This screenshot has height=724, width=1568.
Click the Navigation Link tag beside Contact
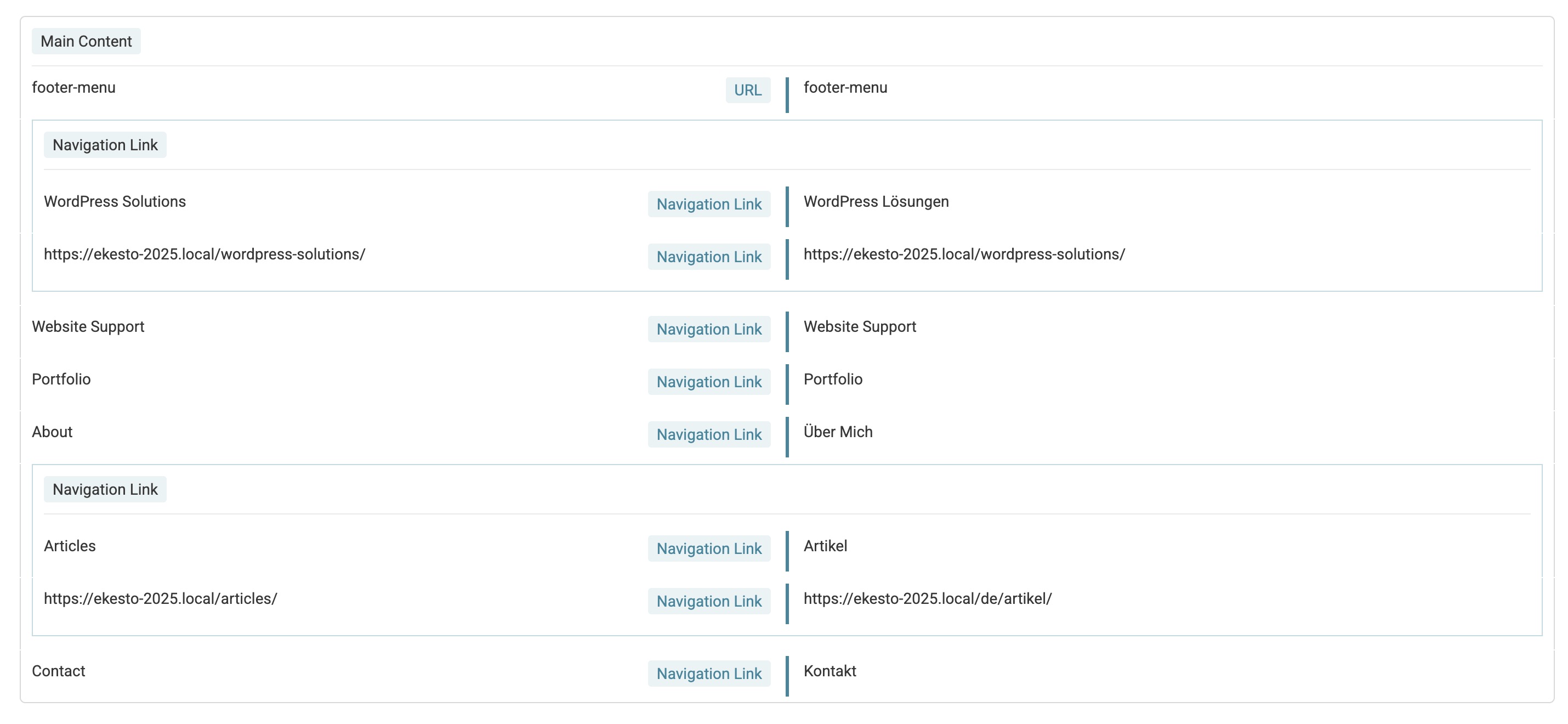point(709,674)
